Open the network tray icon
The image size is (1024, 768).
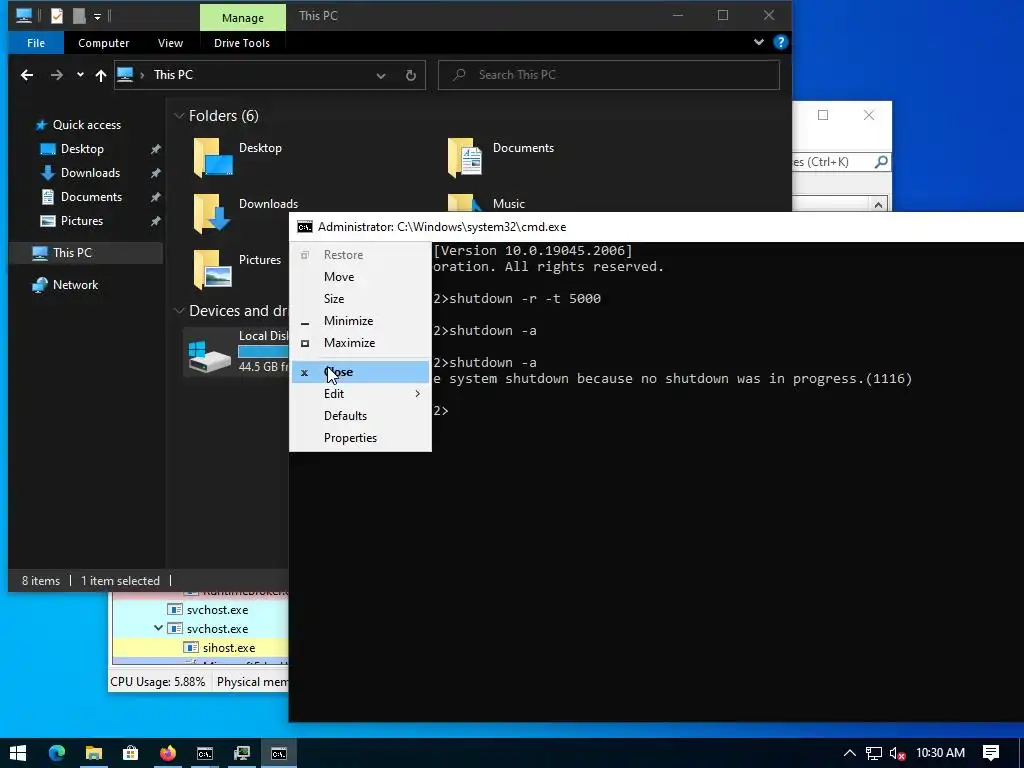coord(874,753)
